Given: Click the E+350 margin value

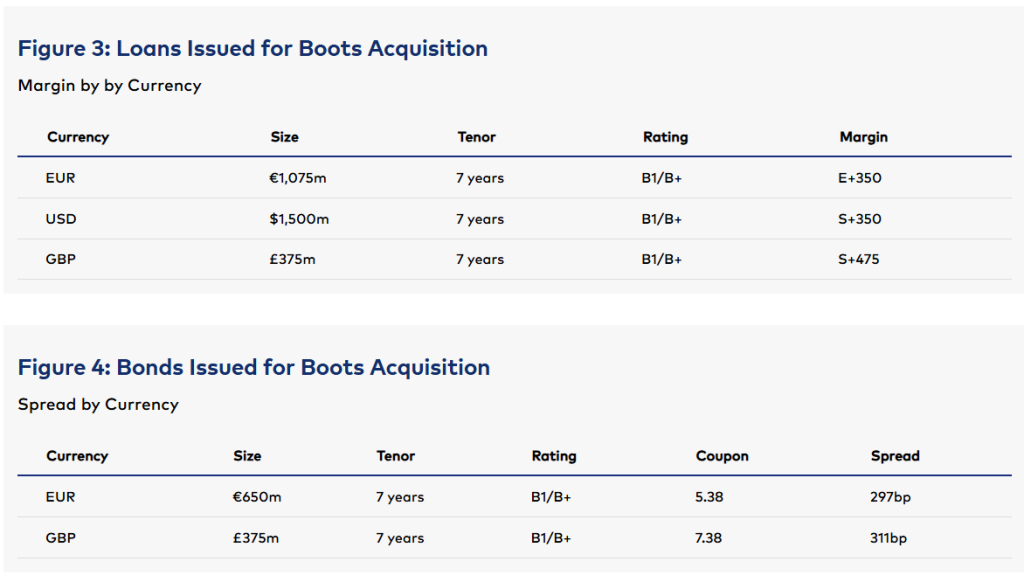Looking at the screenshot, I should pyautogui.click(x=860, y=179).
